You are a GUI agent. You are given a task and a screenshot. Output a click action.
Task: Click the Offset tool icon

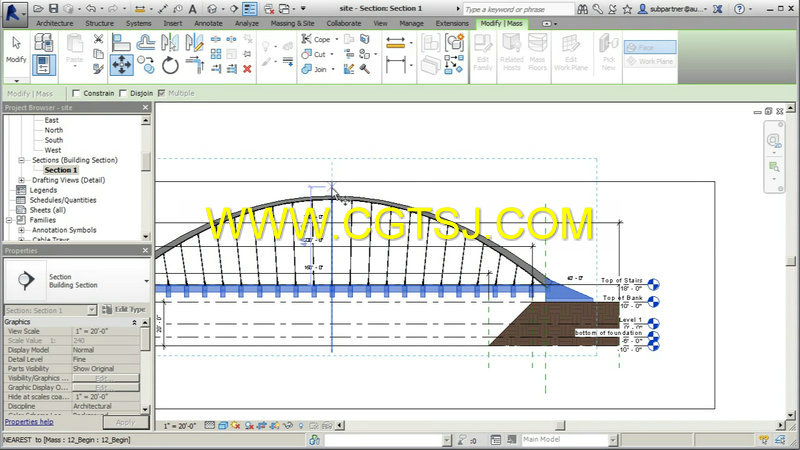146,42
